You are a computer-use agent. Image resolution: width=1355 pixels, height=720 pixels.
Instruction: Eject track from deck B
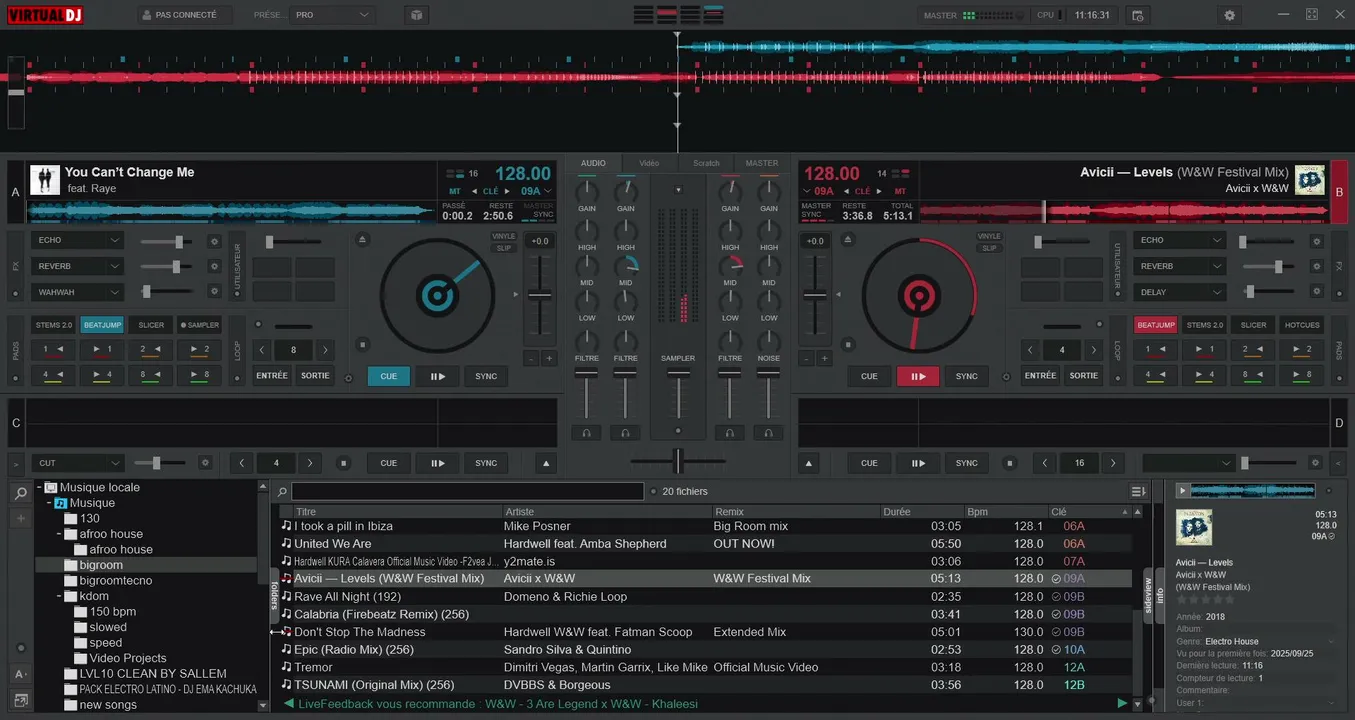coord(847,240)
